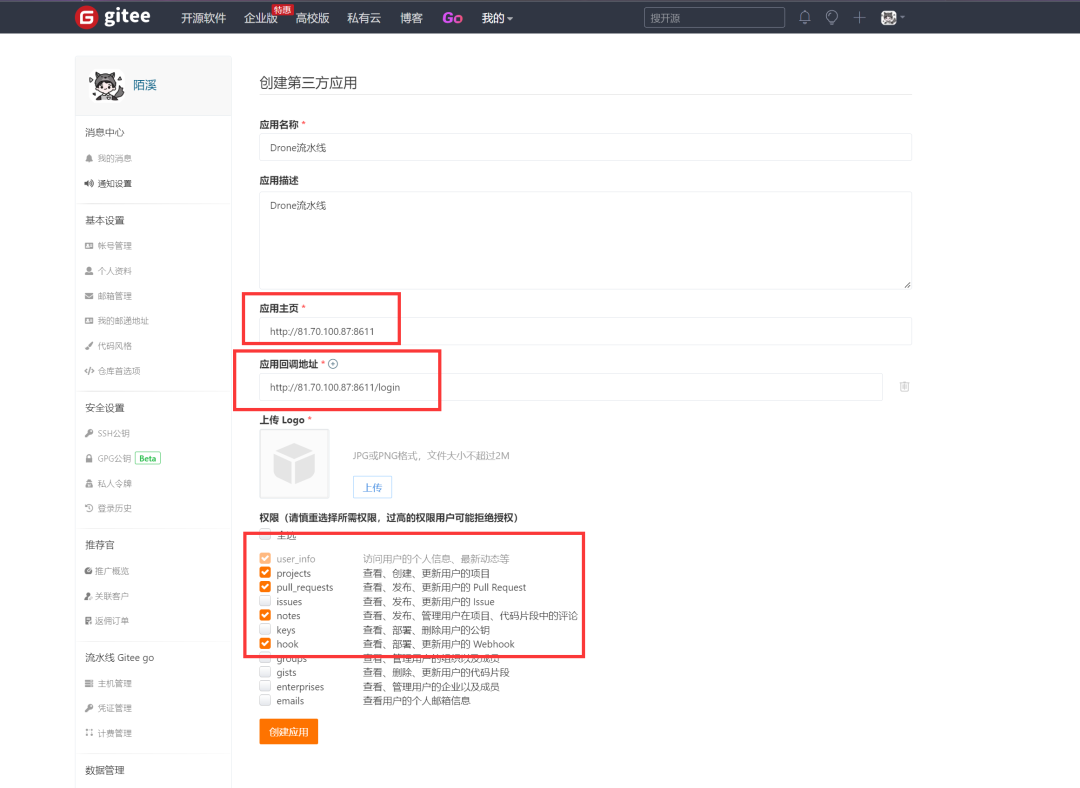Open the Go link in the navigation bar
Image resolution: width=1080 pixels, height=788 pixels.
452,18
